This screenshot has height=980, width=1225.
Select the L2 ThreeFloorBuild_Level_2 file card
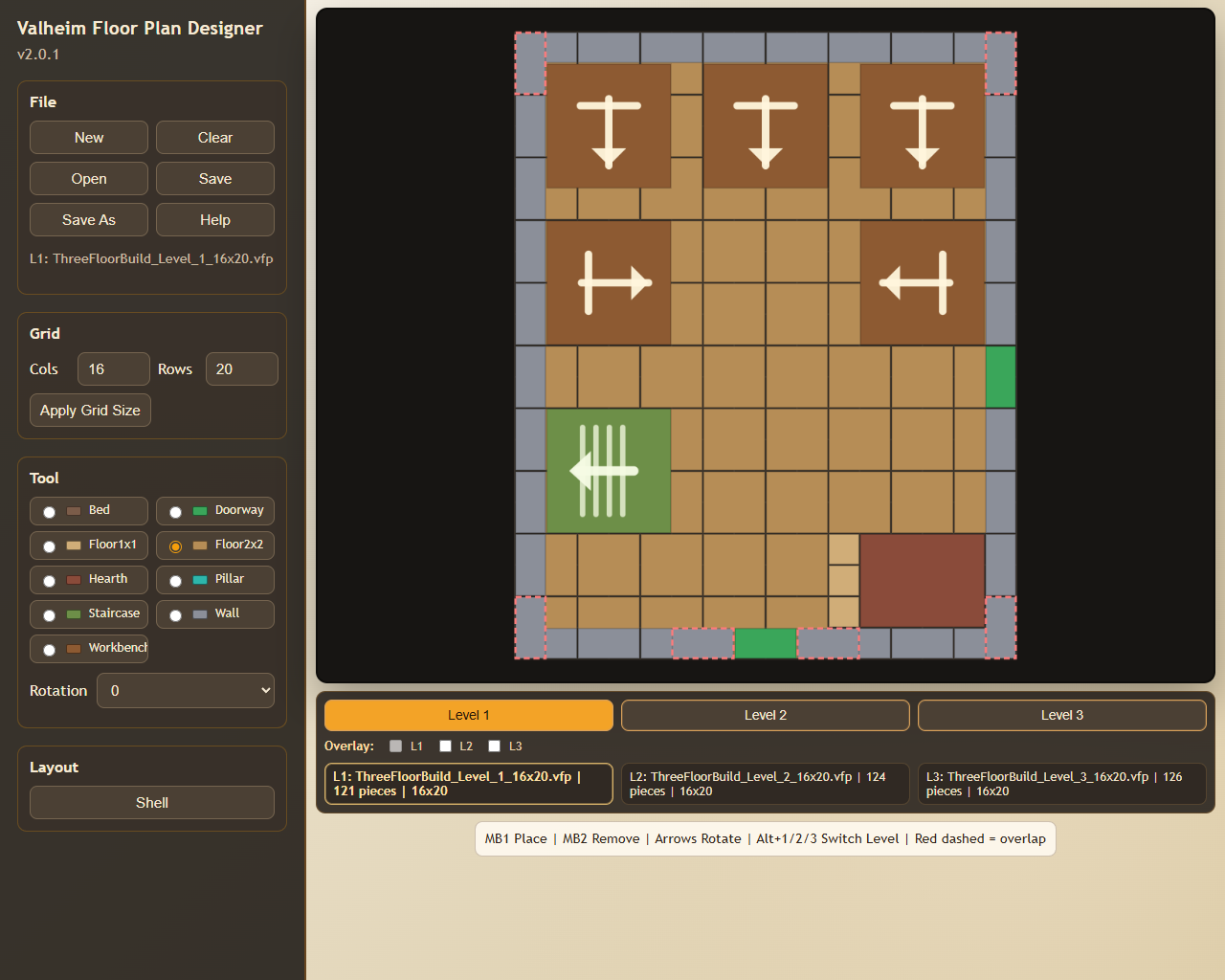pyautogui.click(x=766, y=784)
